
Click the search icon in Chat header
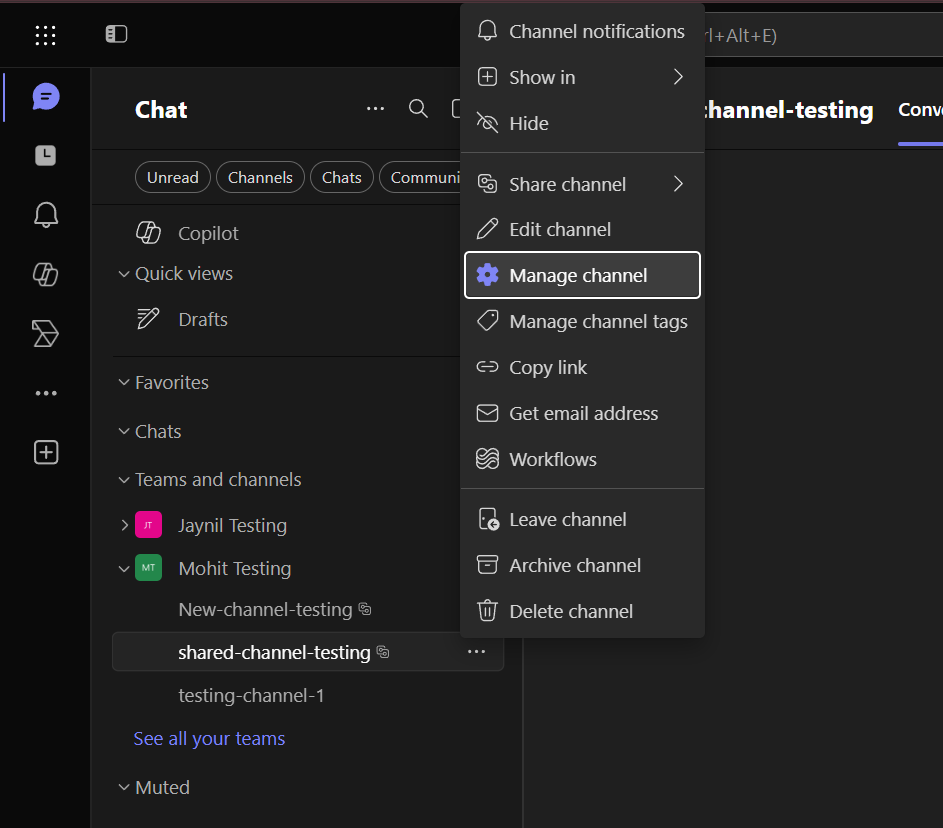418,109
